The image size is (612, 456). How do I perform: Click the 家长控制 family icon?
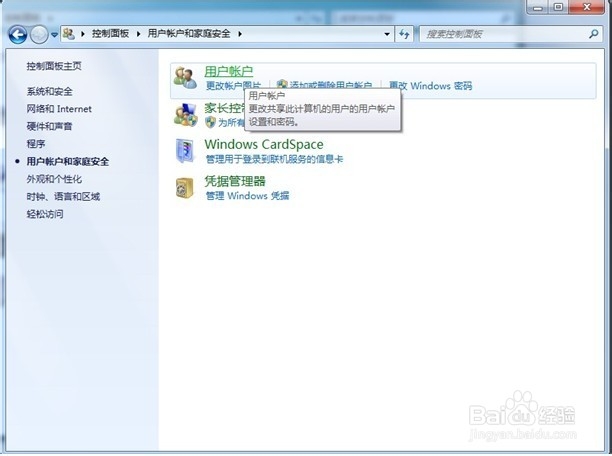coord(185,115)
